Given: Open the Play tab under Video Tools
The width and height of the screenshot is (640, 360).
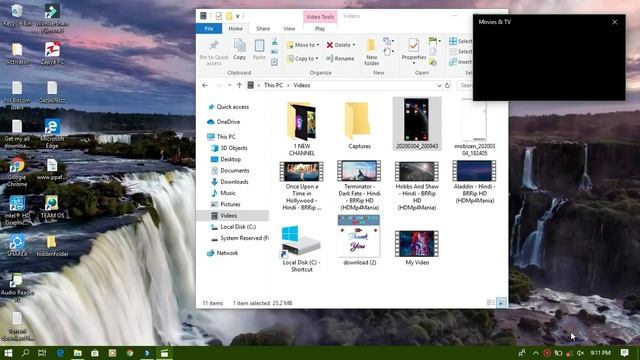Looking at the screenshot, I should (320, 29).
